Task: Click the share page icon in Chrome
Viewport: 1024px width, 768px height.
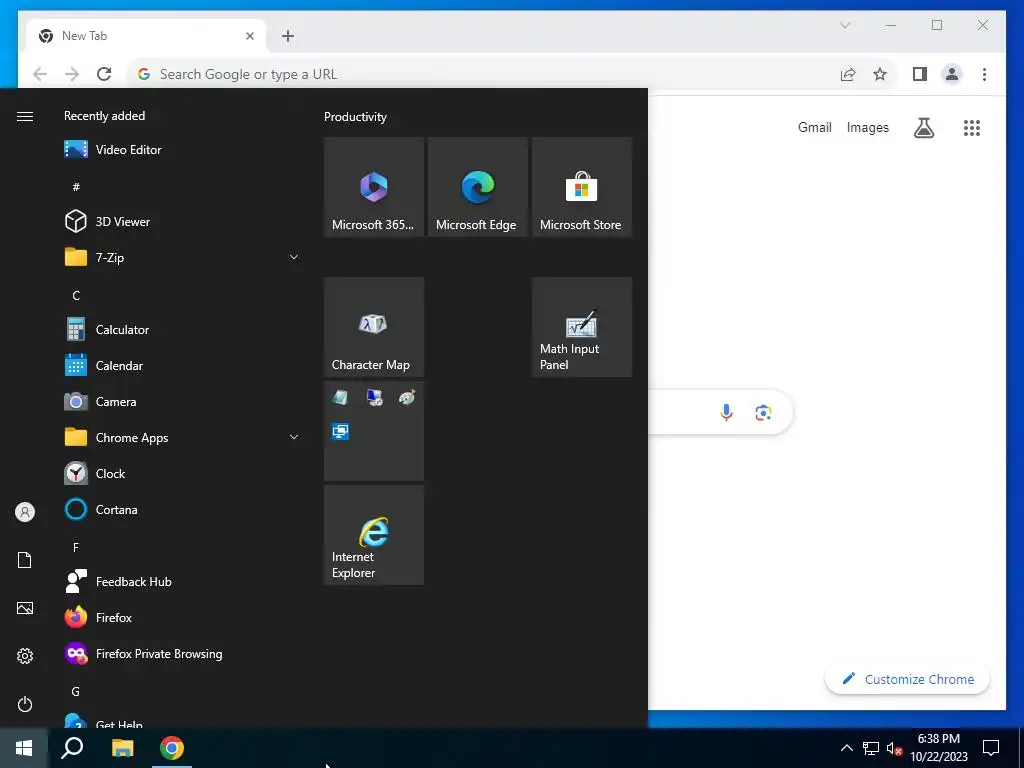Action: click(x=848, y=74)
